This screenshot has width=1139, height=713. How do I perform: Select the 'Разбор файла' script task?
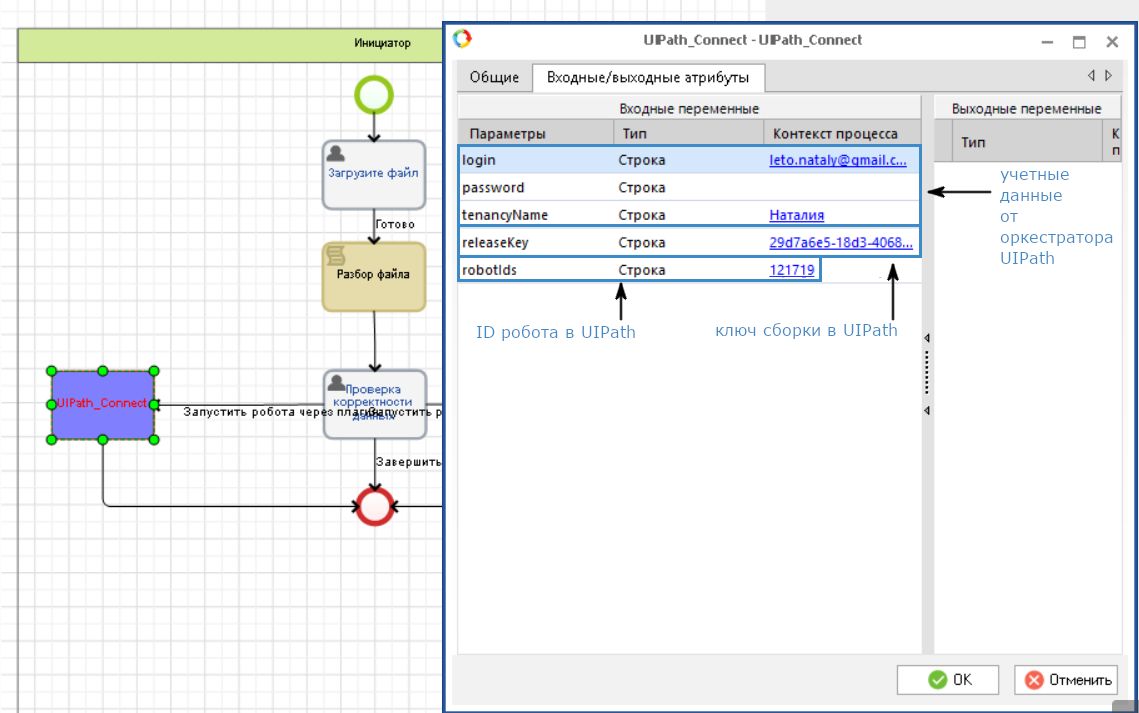pyautogui.click(x=373, y=277)
